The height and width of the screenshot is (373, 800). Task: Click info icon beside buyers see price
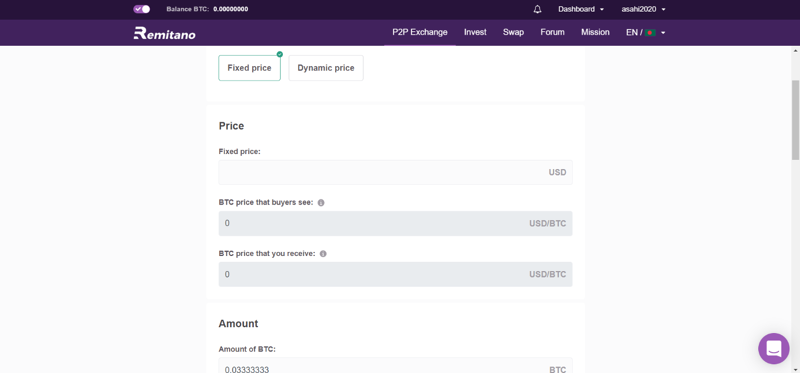(x=321, y=203)
